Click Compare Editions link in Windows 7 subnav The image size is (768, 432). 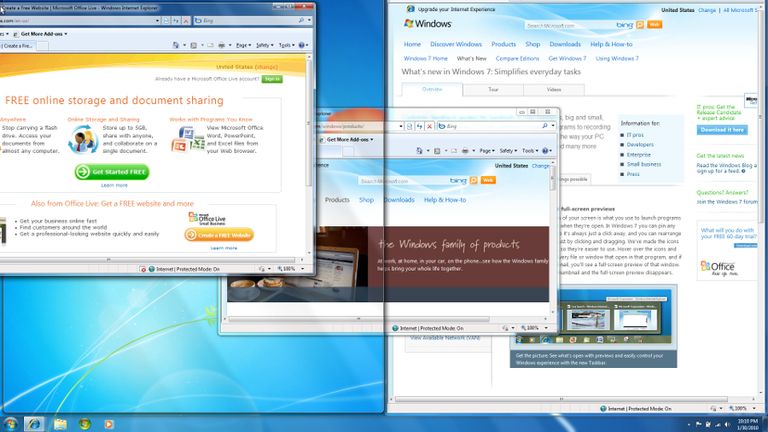pyautogui.click(x=517, y=58)
